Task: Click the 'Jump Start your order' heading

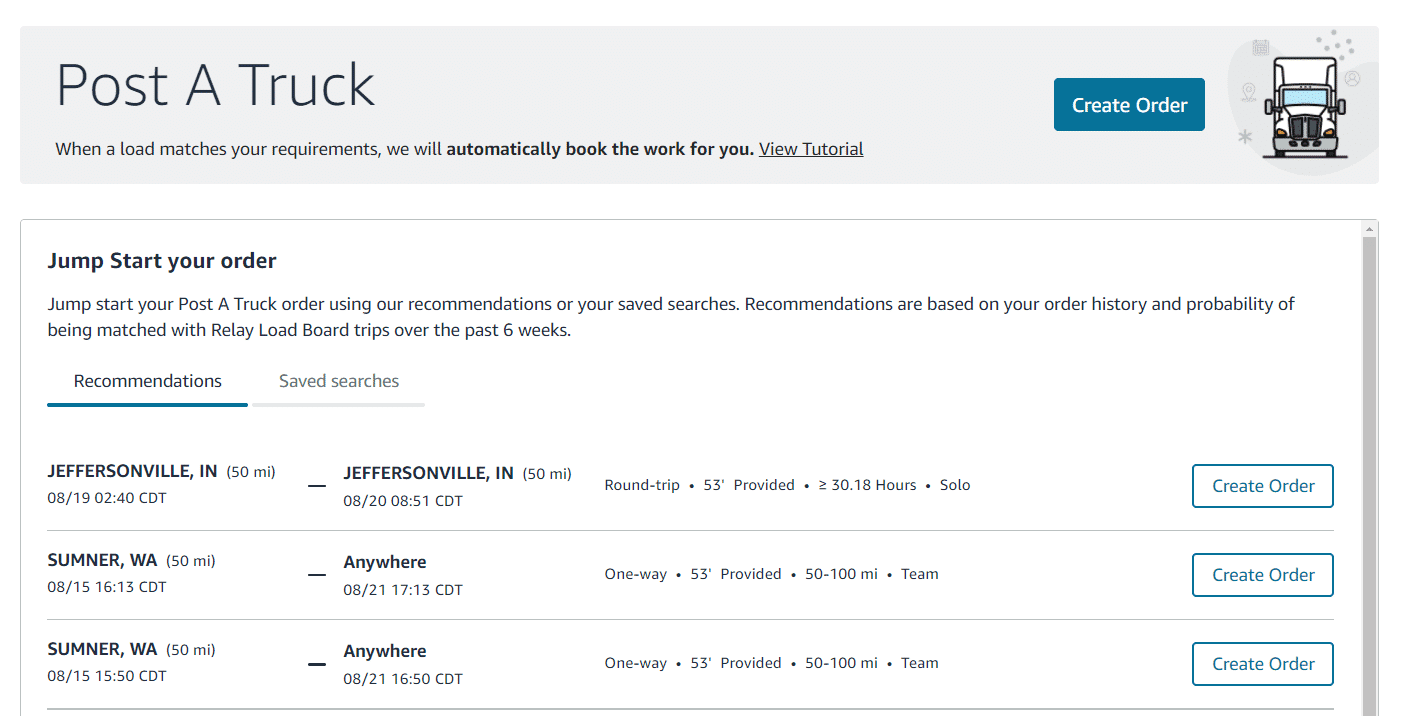Action: 162,261
